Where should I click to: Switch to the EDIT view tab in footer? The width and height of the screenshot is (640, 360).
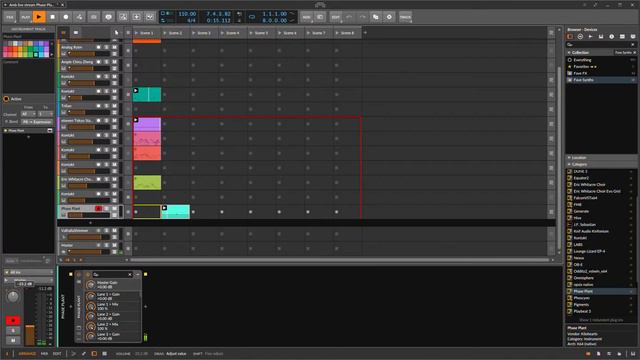tap(57, 354)
